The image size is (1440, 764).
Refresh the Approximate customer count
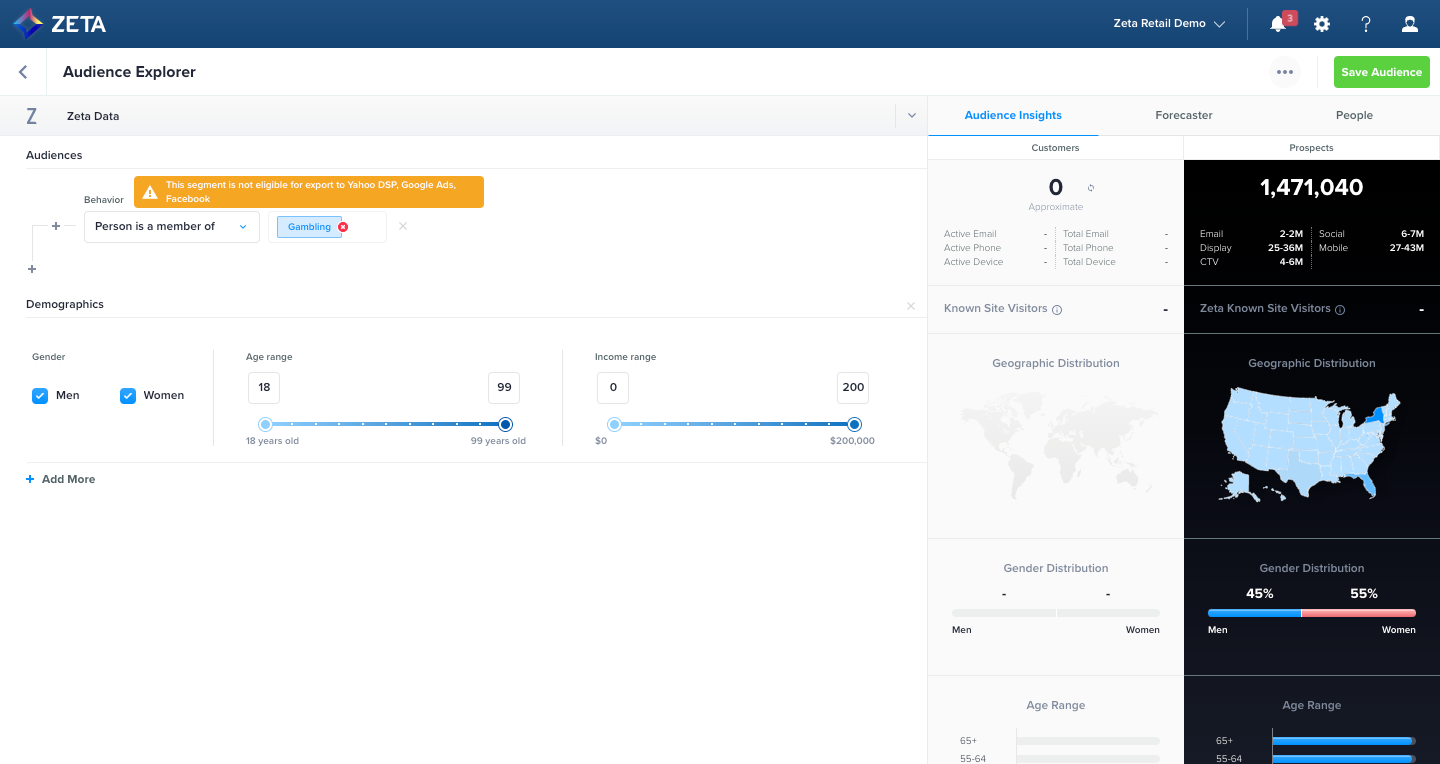pyautogui.click(x=1090, y=190)
